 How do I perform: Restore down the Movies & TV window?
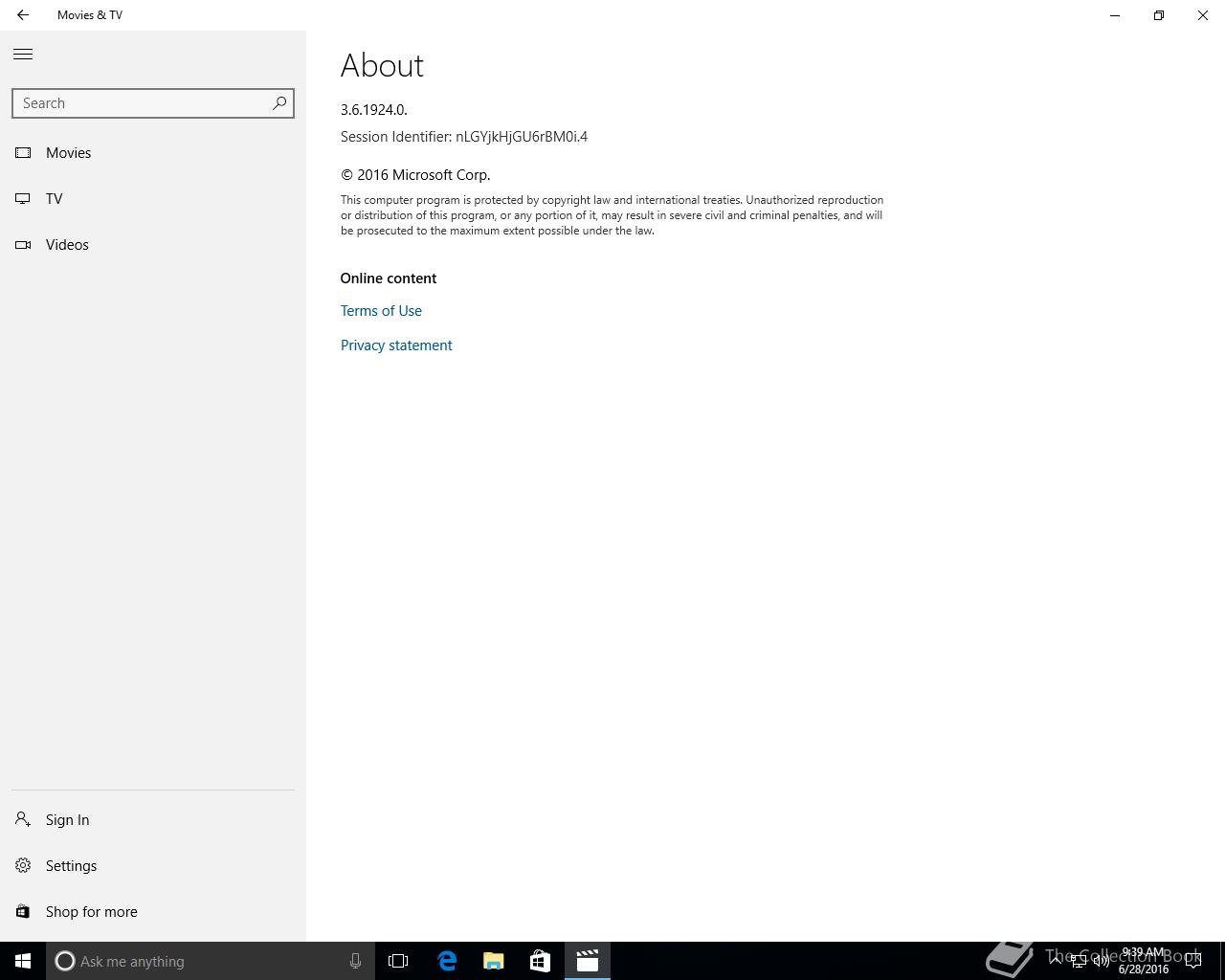tap(1159, 15)
